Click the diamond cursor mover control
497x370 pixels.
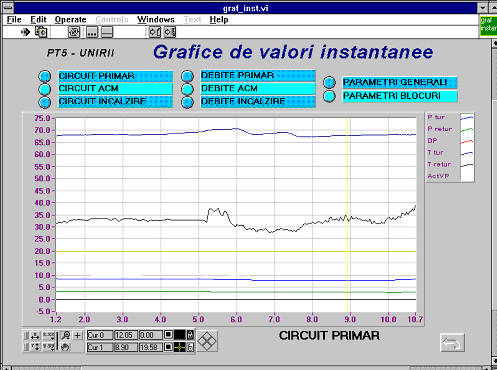coord(207,341)
